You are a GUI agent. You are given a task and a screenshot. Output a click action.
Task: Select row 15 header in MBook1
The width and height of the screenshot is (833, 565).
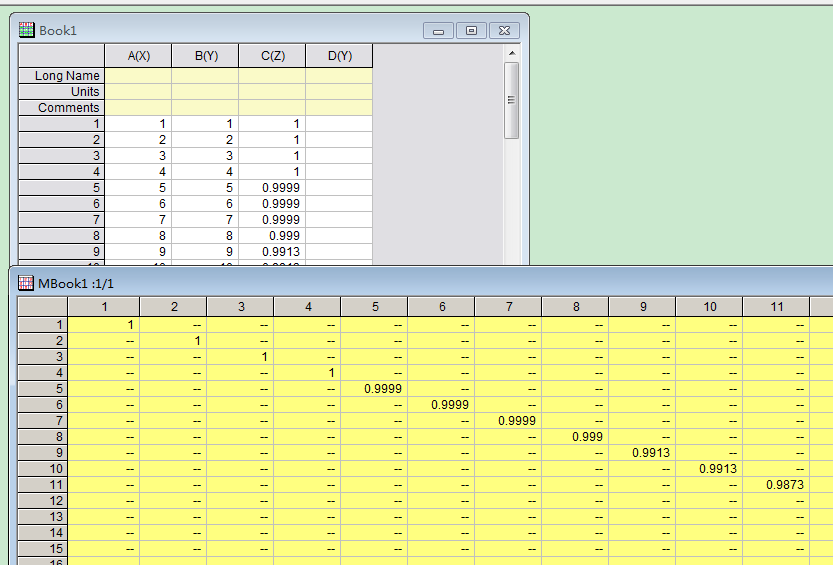pos(42,549)
